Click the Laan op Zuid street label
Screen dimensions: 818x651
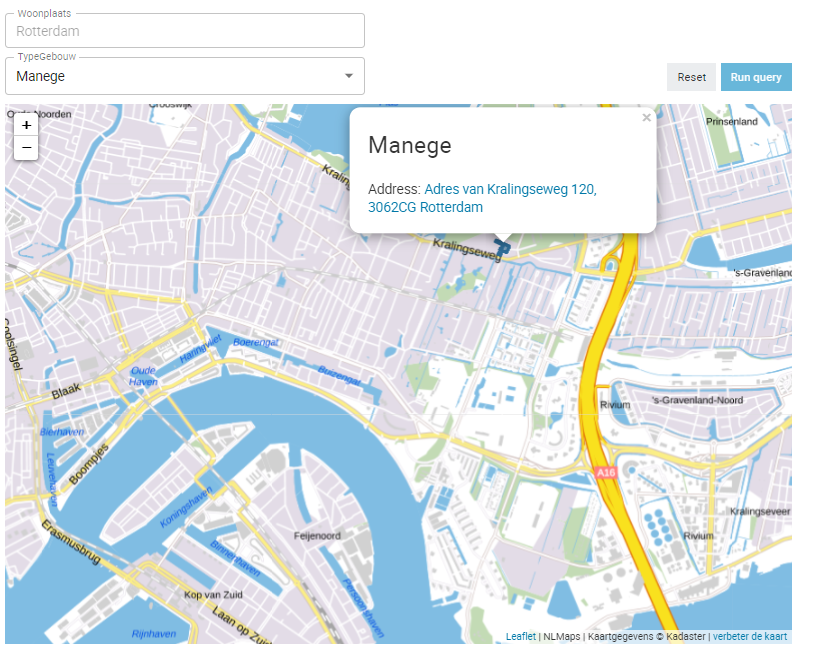coord(242,625)
